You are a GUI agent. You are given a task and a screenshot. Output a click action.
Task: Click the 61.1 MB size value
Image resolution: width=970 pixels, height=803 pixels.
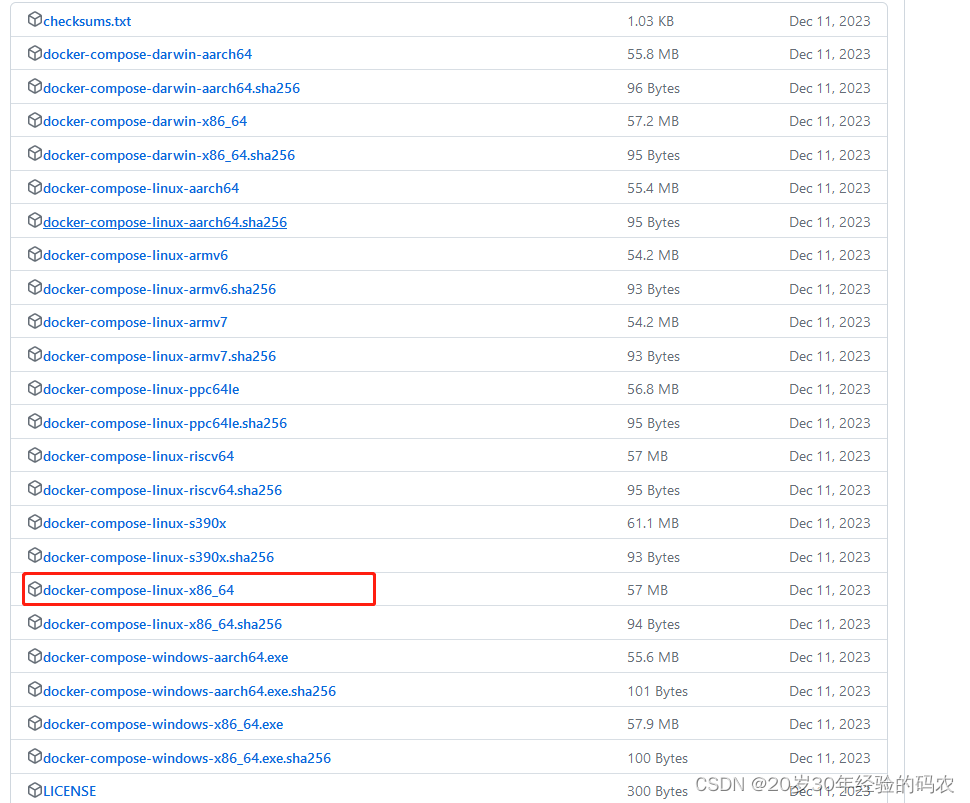653,523
